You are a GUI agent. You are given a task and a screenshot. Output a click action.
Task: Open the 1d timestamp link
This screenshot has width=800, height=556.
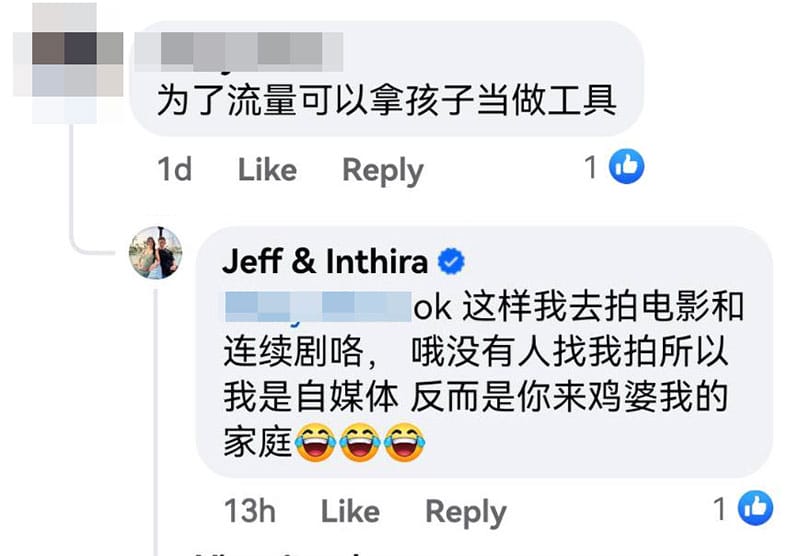[174, 169]
